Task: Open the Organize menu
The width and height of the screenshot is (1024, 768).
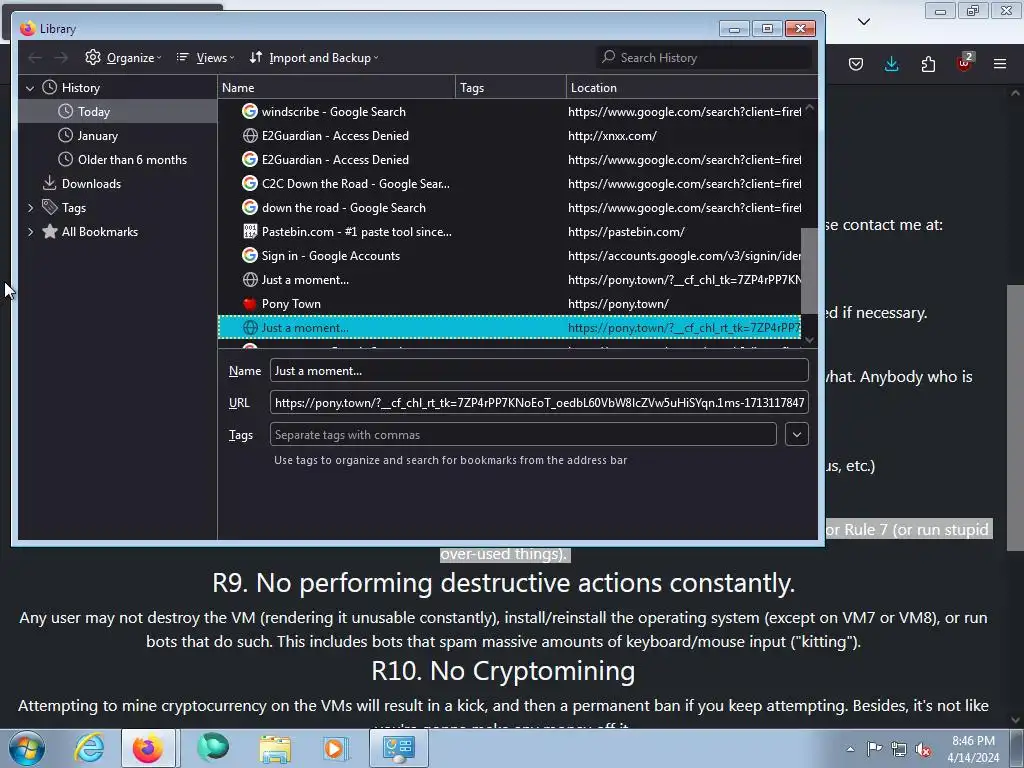Action: pos(123,57)
